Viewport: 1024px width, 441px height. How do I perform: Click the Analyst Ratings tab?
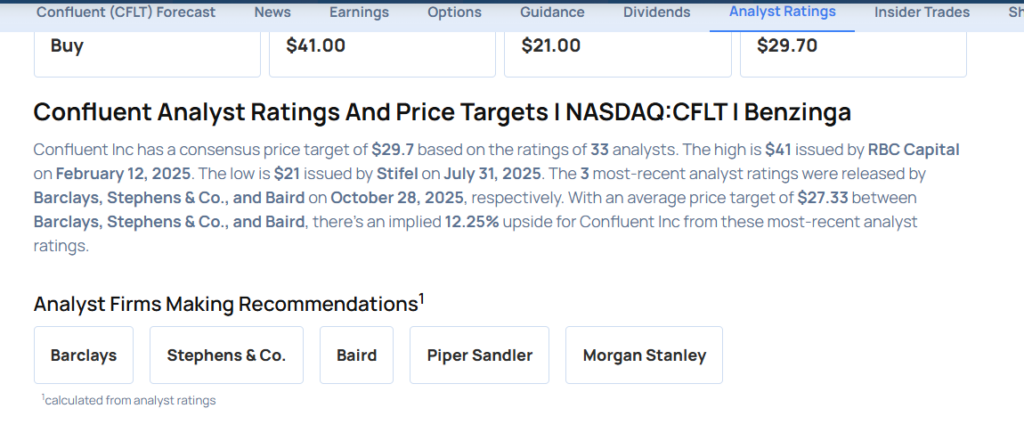[782, 13]
